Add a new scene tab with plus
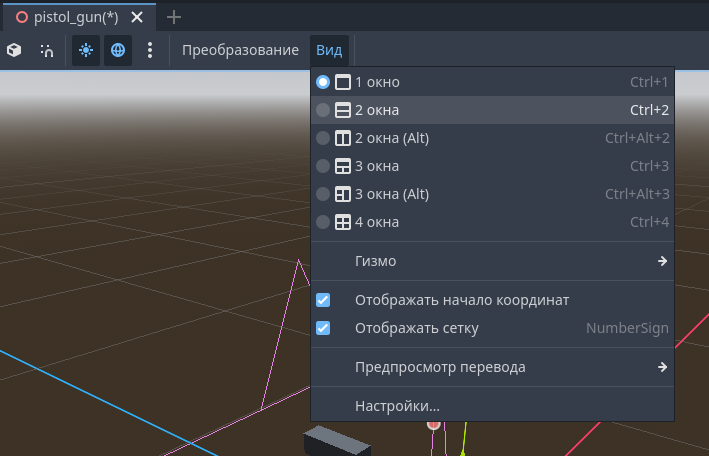Viewport: 709px width, 456px height. (x=174, y=17)
